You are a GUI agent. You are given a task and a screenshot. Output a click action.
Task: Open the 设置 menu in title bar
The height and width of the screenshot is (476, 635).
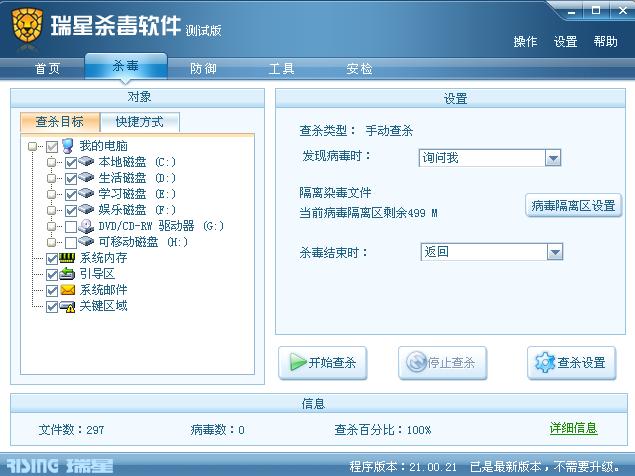pyautogui.click(x=565, y=41)
